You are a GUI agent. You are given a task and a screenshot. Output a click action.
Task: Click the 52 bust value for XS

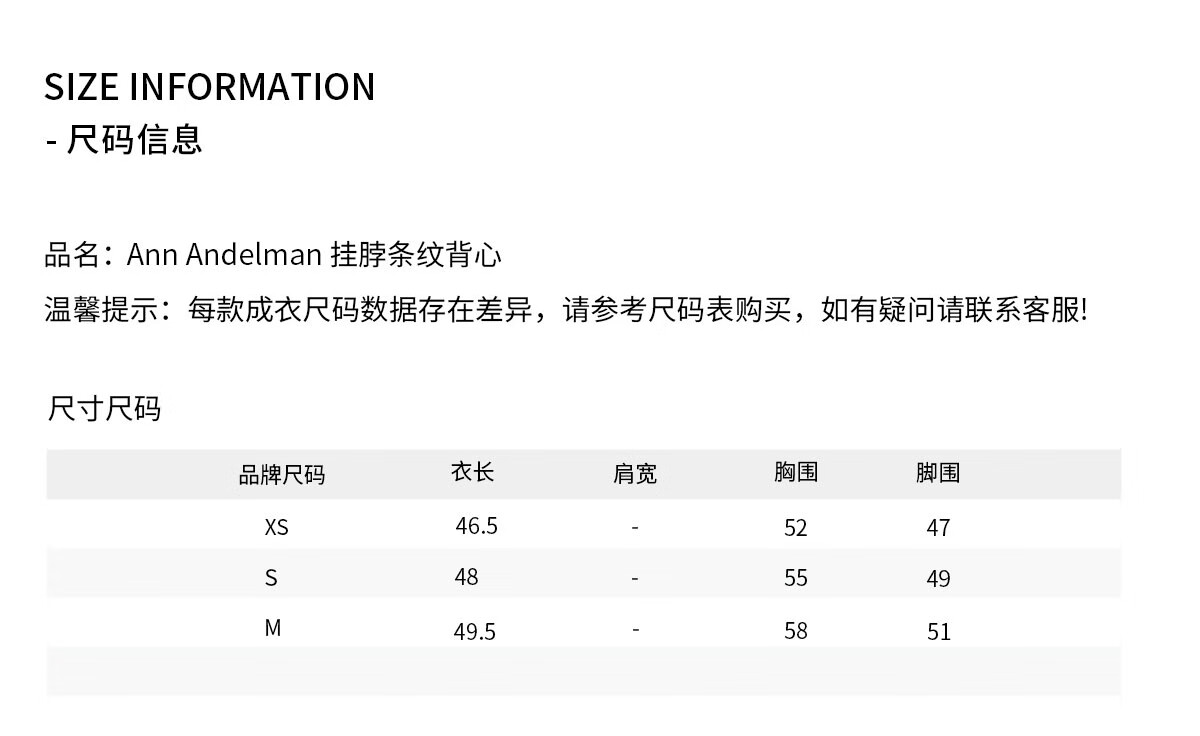pos(796,528)
